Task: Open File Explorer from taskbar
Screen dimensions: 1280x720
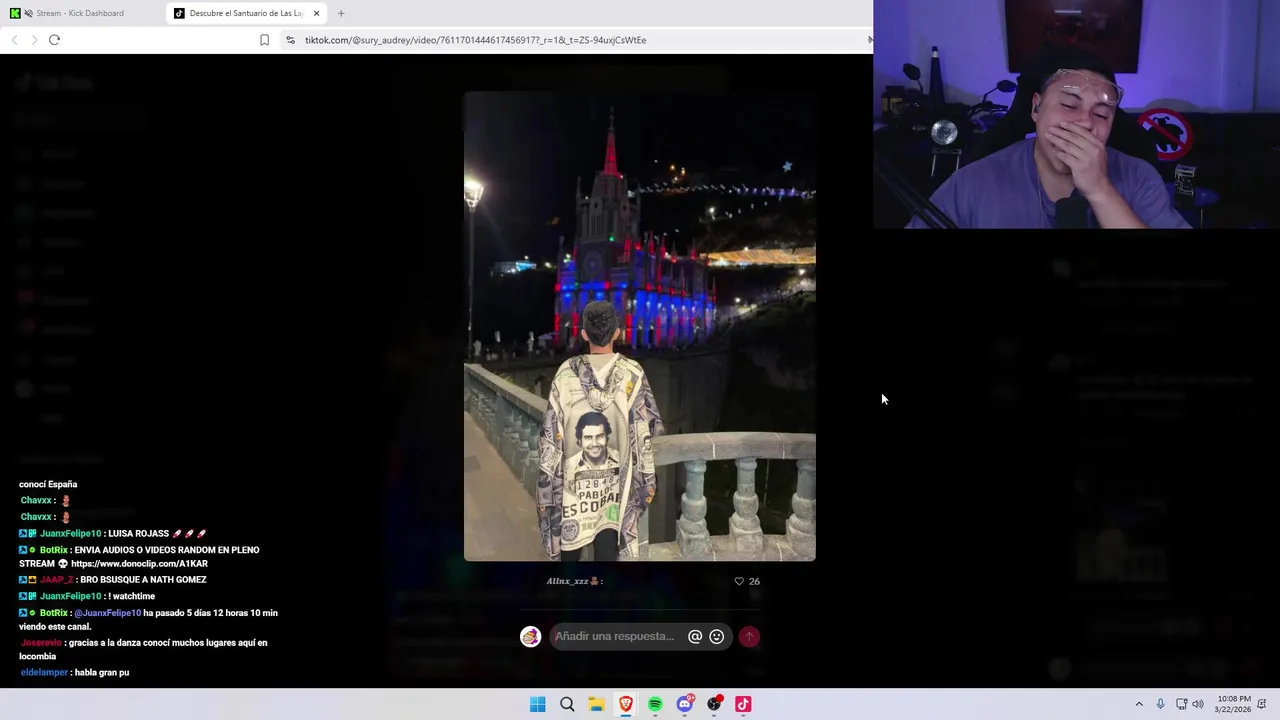Action: point(596,704)
